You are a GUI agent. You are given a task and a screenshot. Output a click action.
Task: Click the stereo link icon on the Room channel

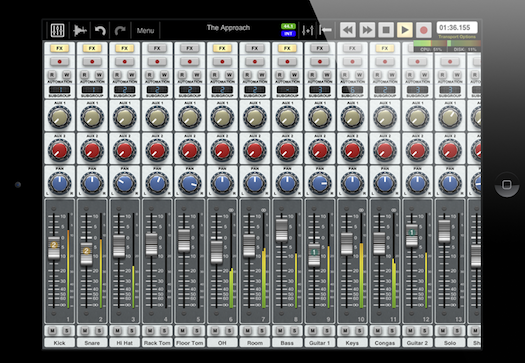pos(264,210)
